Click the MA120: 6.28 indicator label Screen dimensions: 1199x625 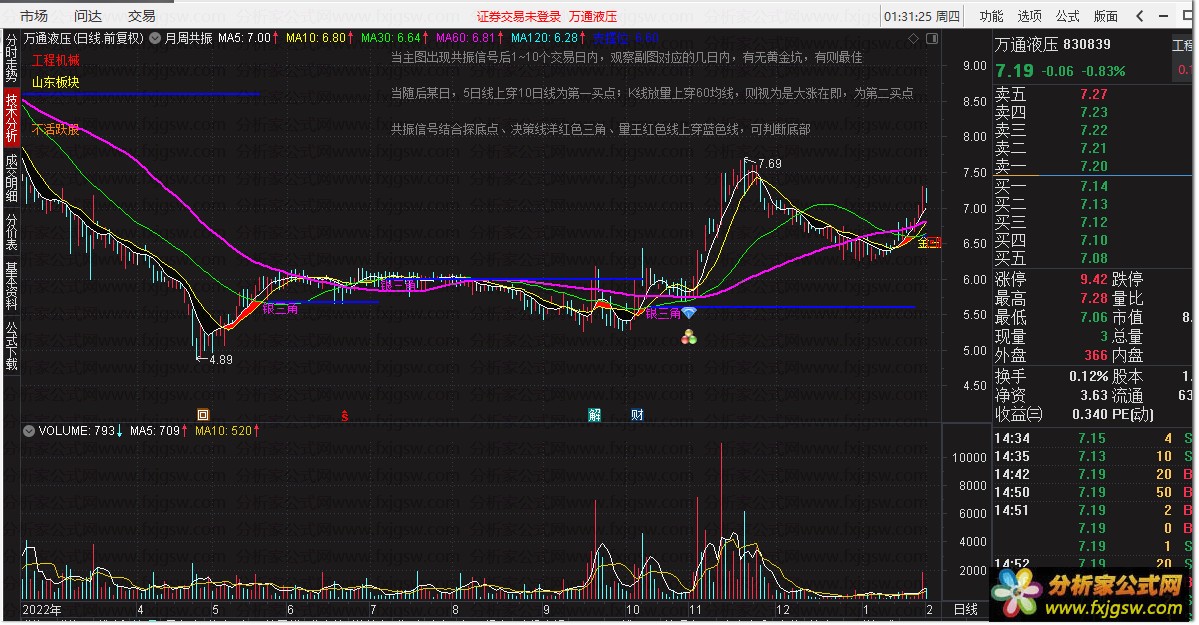click(x=548, y=37)
